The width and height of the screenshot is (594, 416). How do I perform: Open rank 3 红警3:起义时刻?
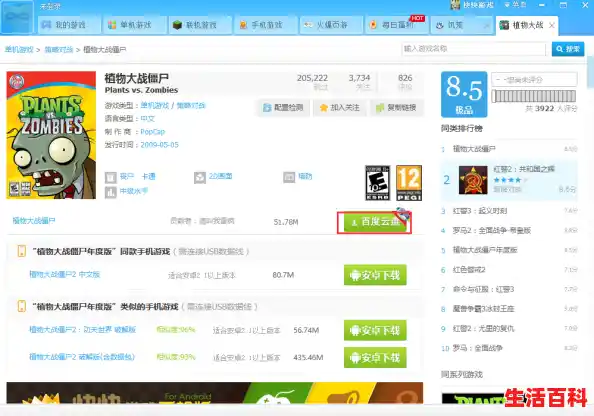480,211
